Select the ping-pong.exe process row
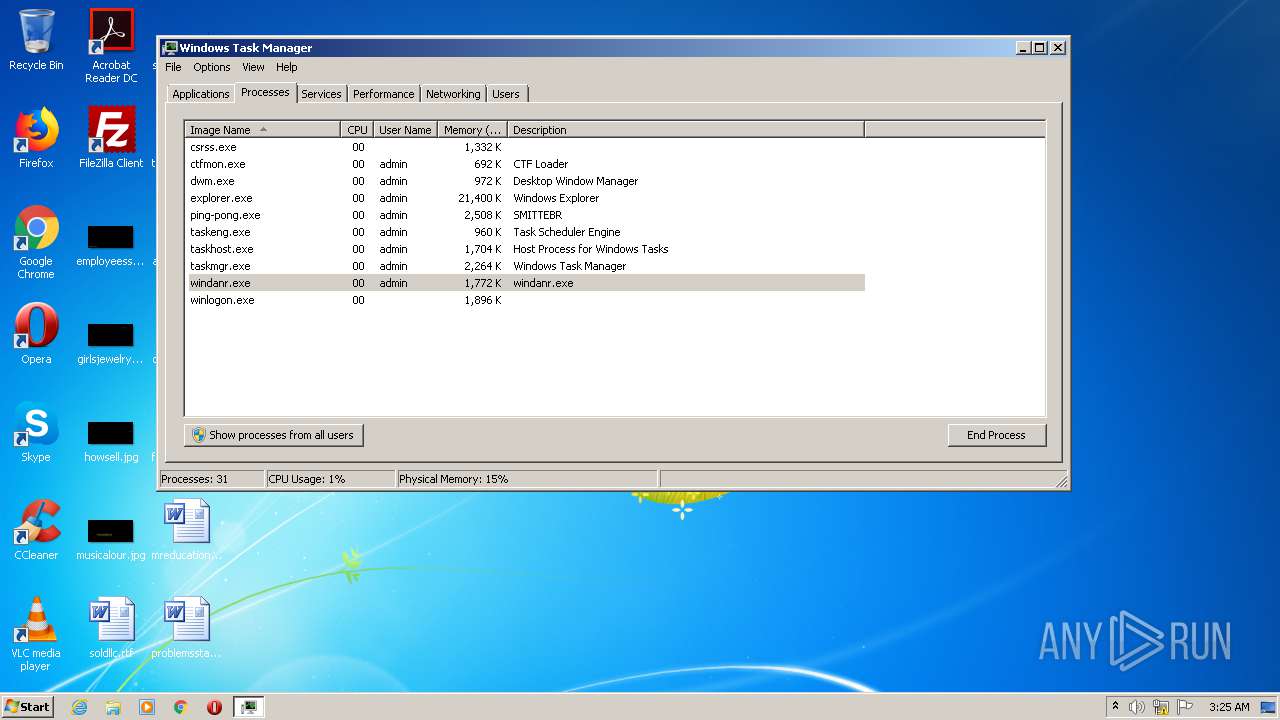Image resolution: width=1280 pixels, height=720 pixels. 525,215
